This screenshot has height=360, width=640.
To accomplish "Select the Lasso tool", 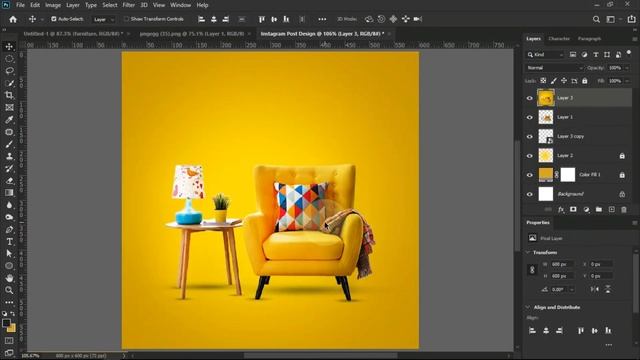I will [x=9, y=71].
